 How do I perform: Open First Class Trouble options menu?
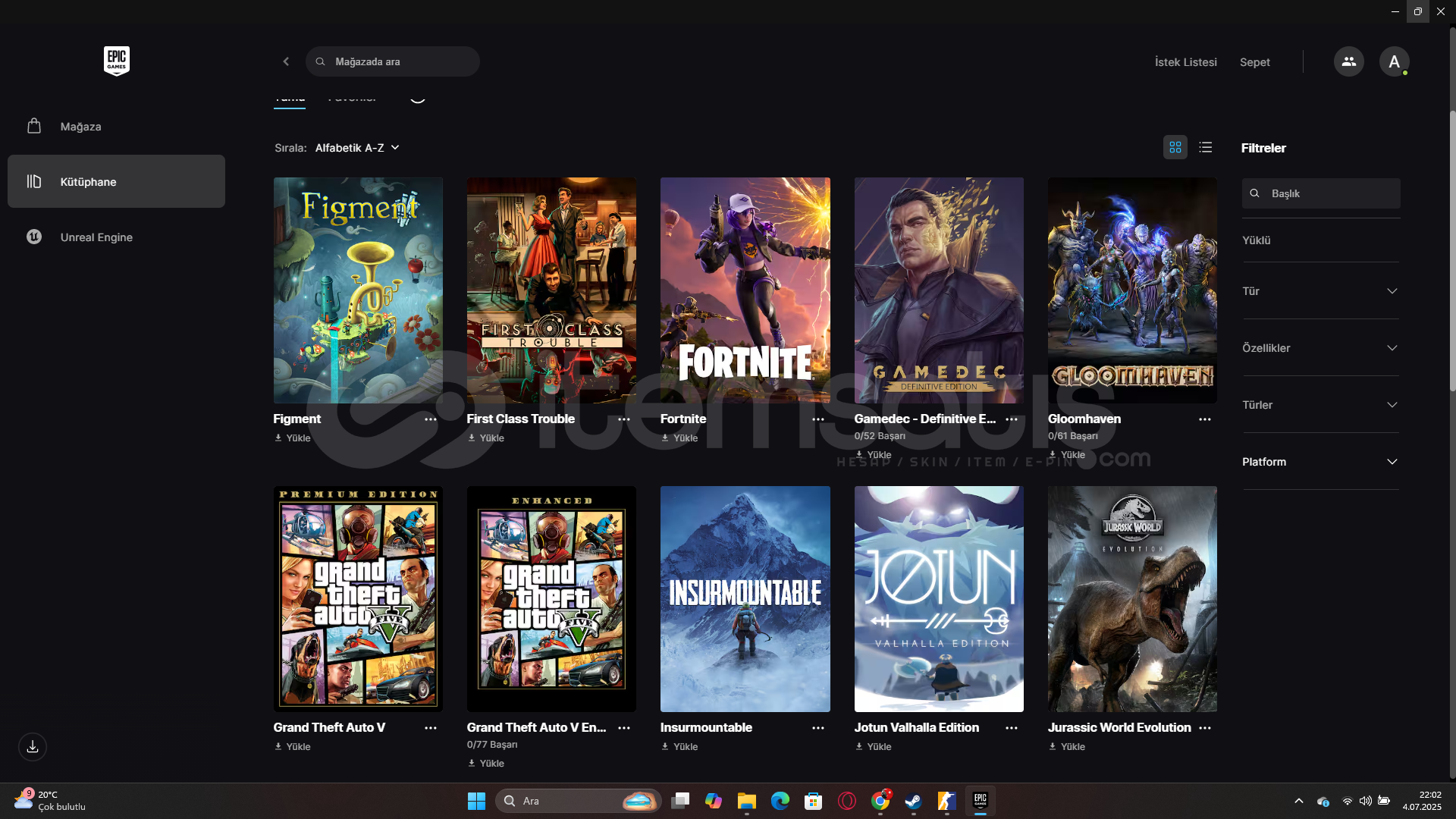(624, 419)
